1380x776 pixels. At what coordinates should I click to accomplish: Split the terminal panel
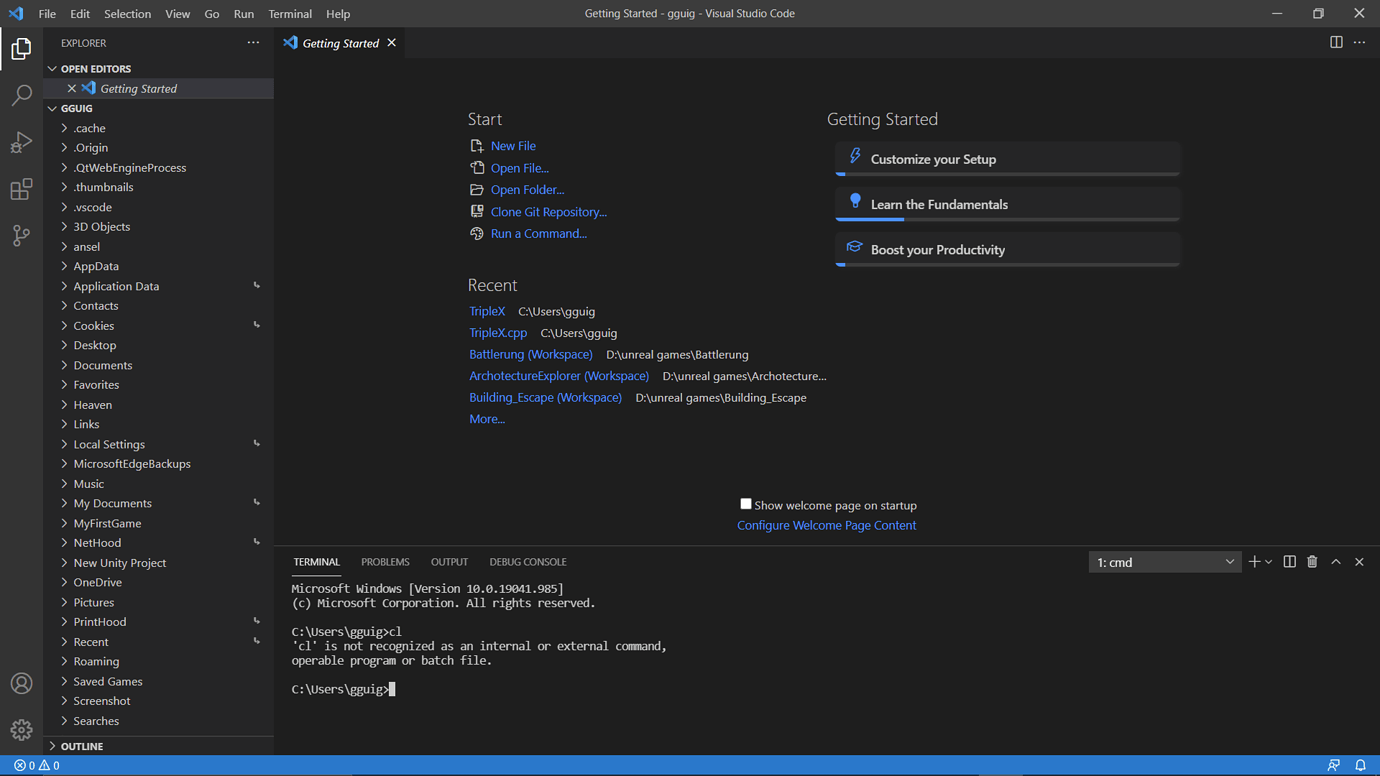(1289, 562)
